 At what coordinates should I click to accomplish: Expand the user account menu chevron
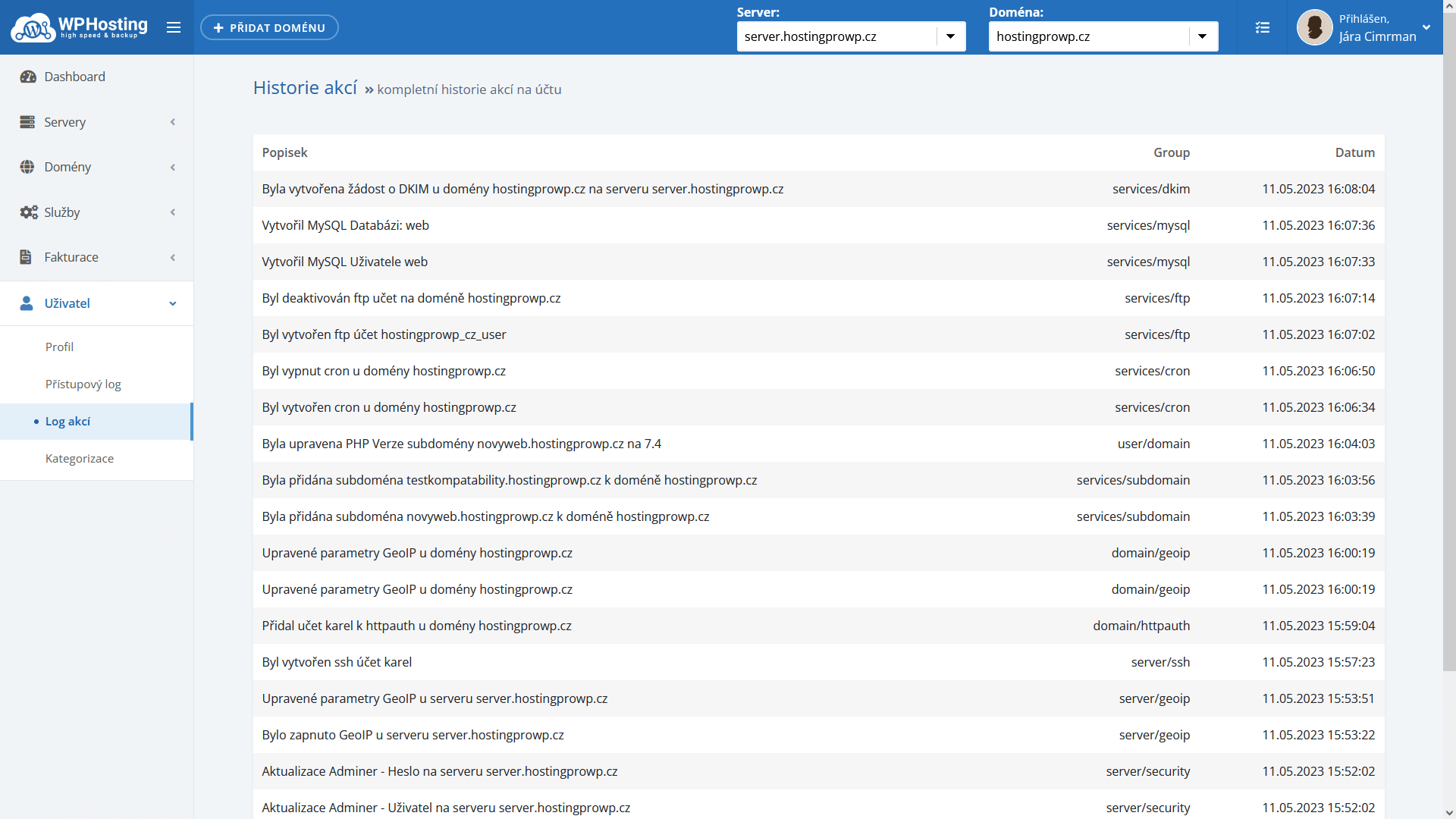1426,27
